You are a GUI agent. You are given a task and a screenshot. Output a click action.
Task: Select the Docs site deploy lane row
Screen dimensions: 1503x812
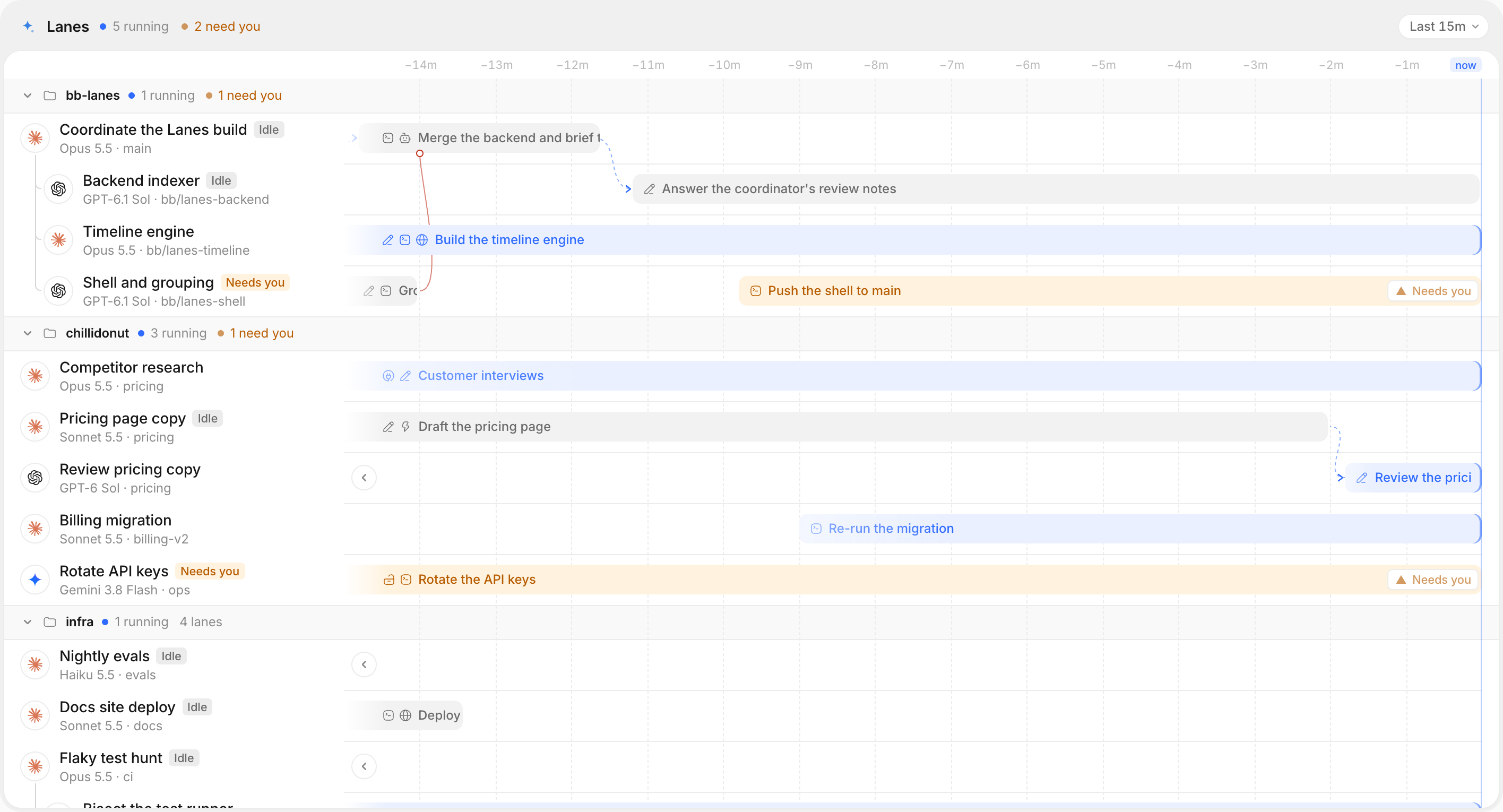click(174, 716)
